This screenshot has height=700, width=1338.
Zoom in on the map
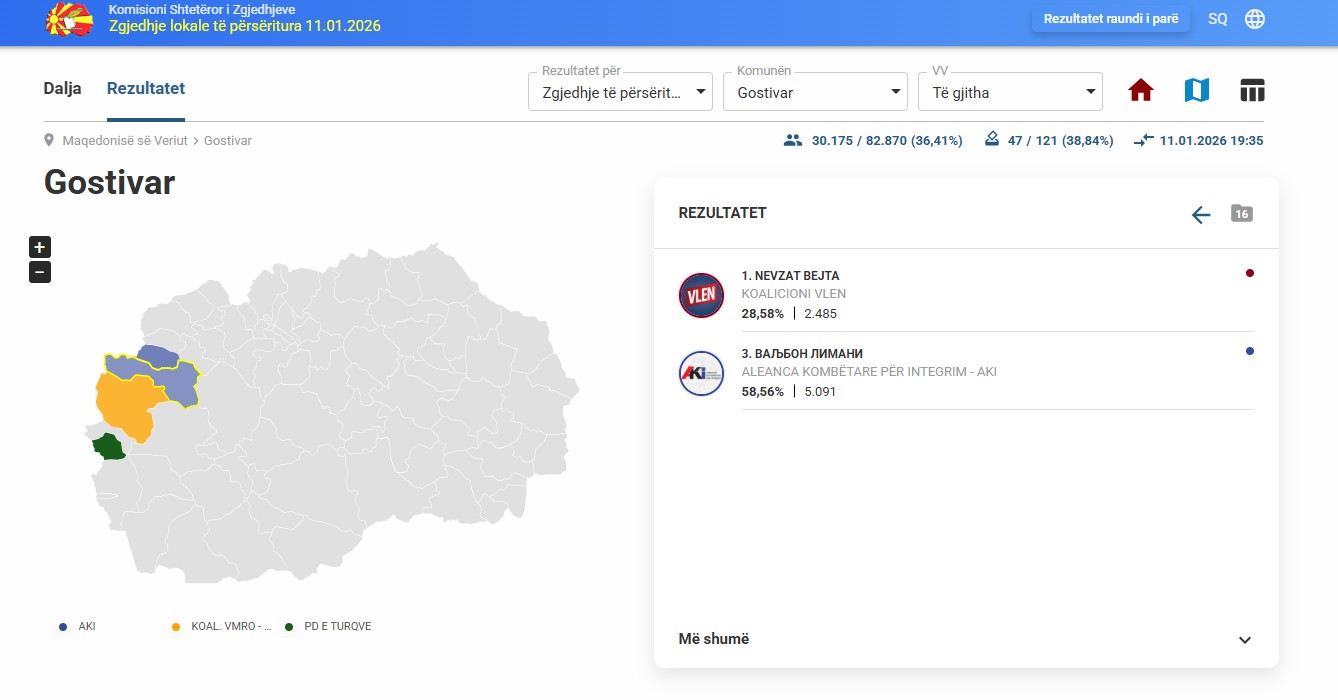point(40,247)
